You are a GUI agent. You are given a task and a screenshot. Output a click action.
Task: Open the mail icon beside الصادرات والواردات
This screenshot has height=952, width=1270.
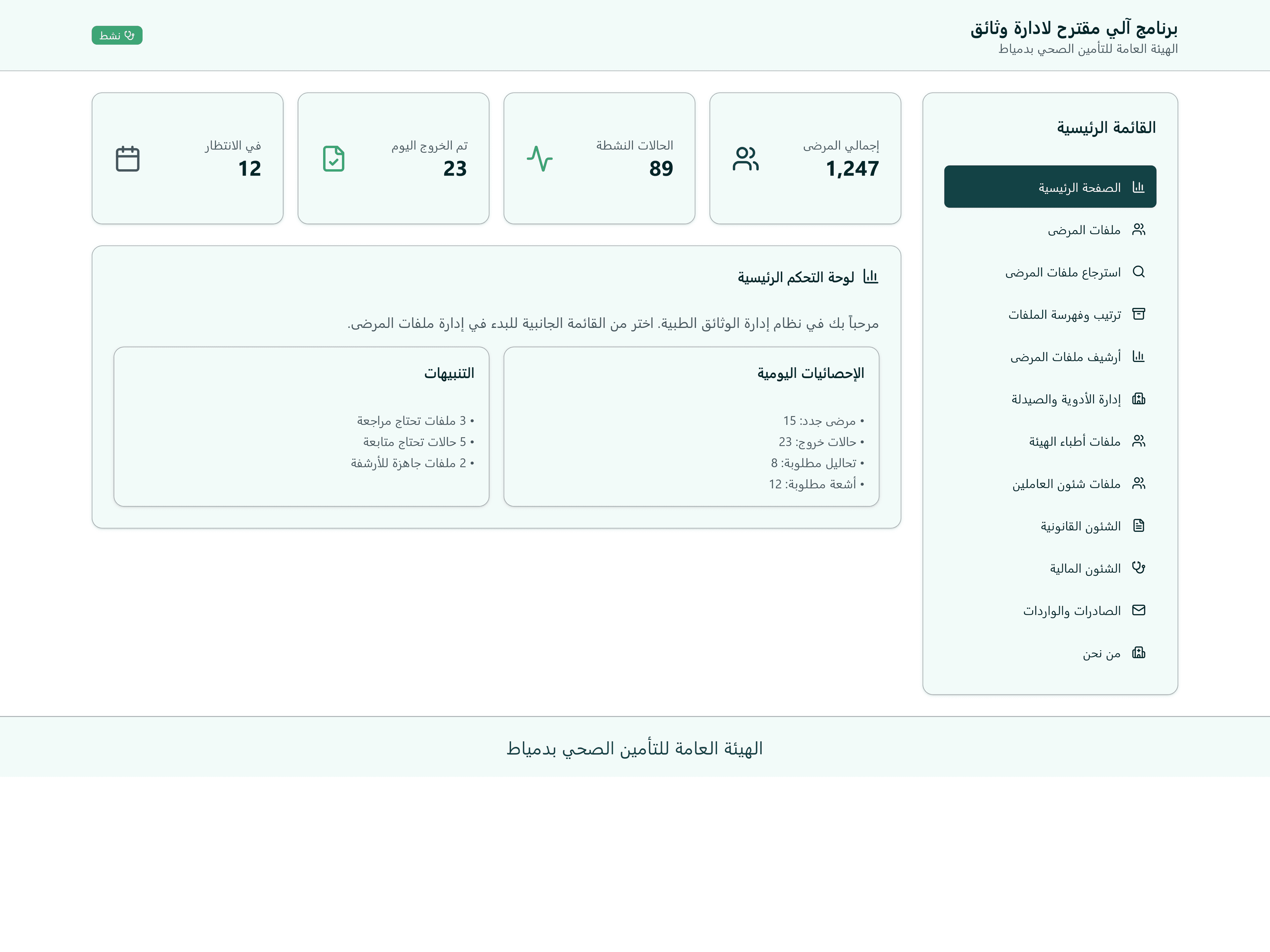(1139, 610)
